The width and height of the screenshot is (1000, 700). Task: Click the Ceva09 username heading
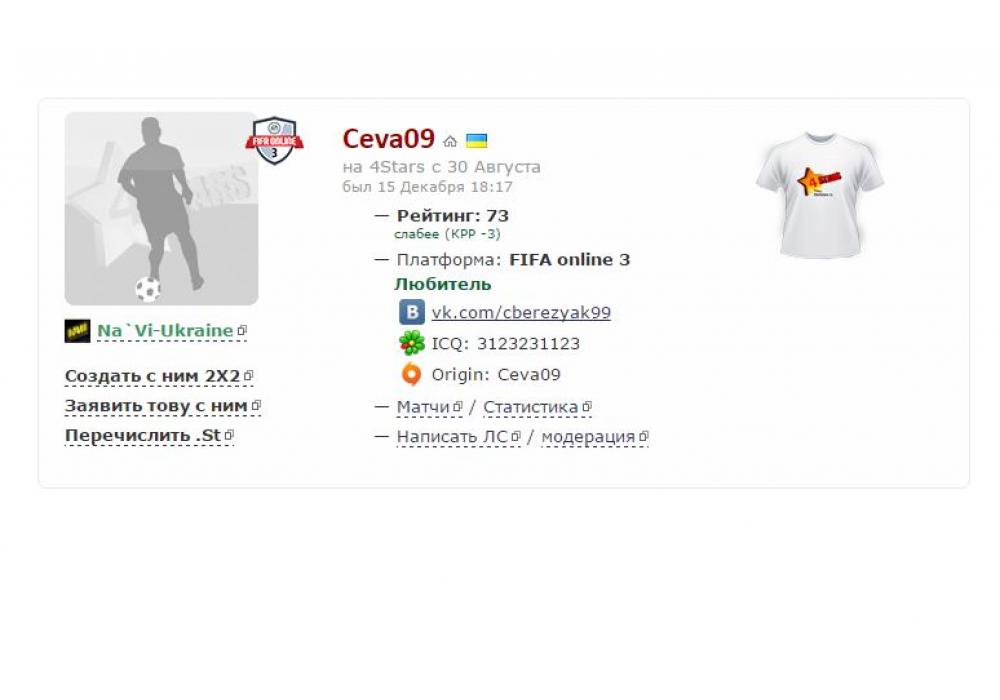pos(388,139)
